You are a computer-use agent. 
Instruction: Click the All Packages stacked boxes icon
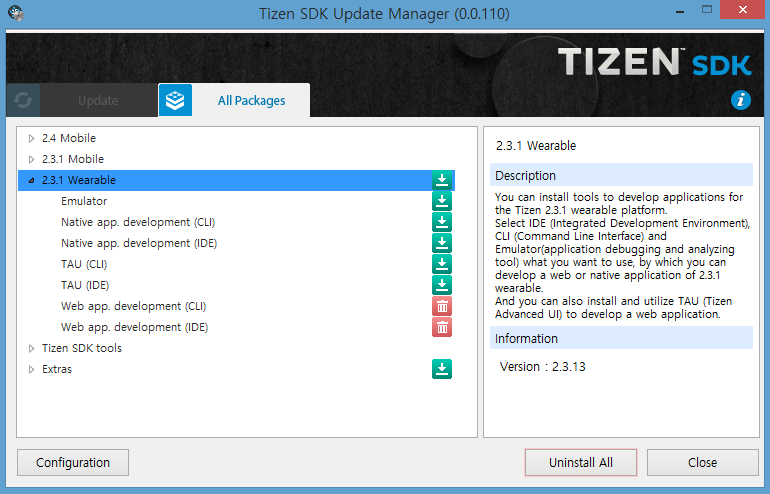pos(175,100)
